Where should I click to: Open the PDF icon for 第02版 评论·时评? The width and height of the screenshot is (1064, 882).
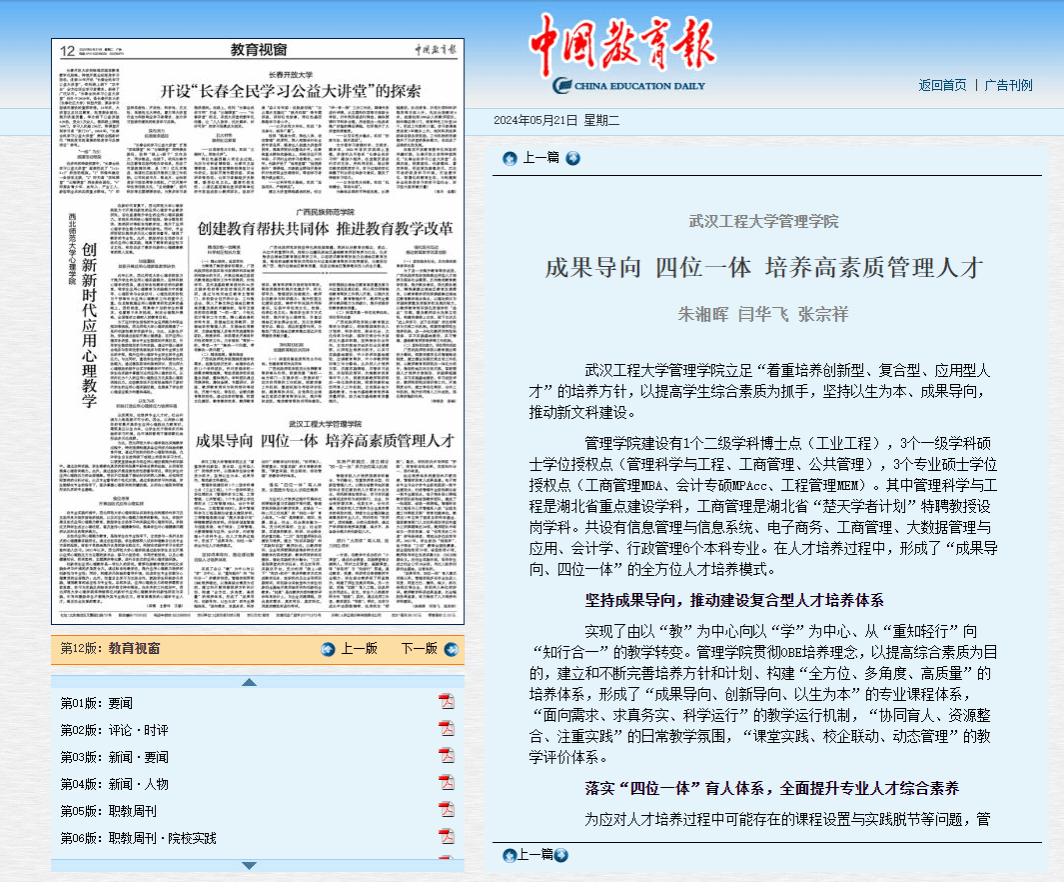pyautogui.click(x=446, y=729)
